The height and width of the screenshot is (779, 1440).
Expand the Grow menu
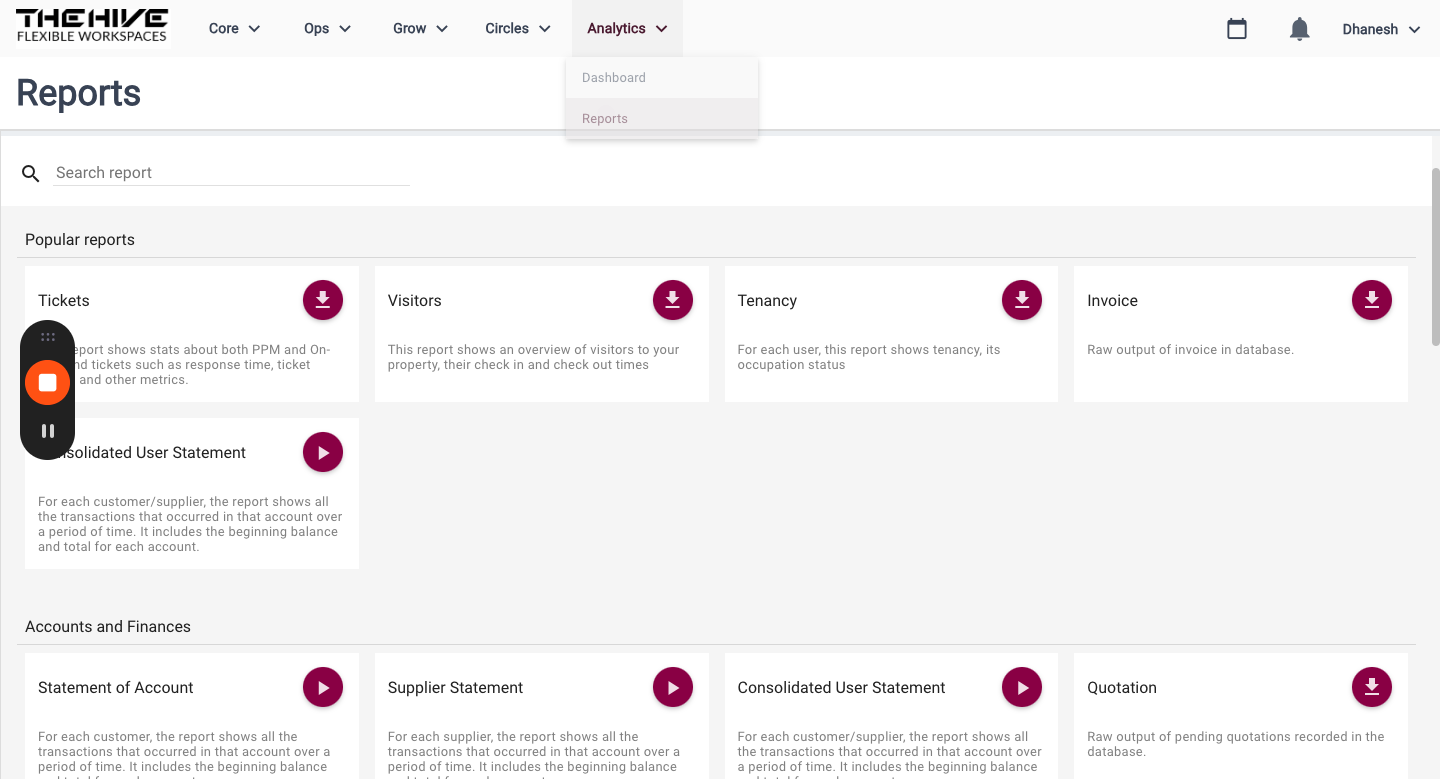(420, 29)
